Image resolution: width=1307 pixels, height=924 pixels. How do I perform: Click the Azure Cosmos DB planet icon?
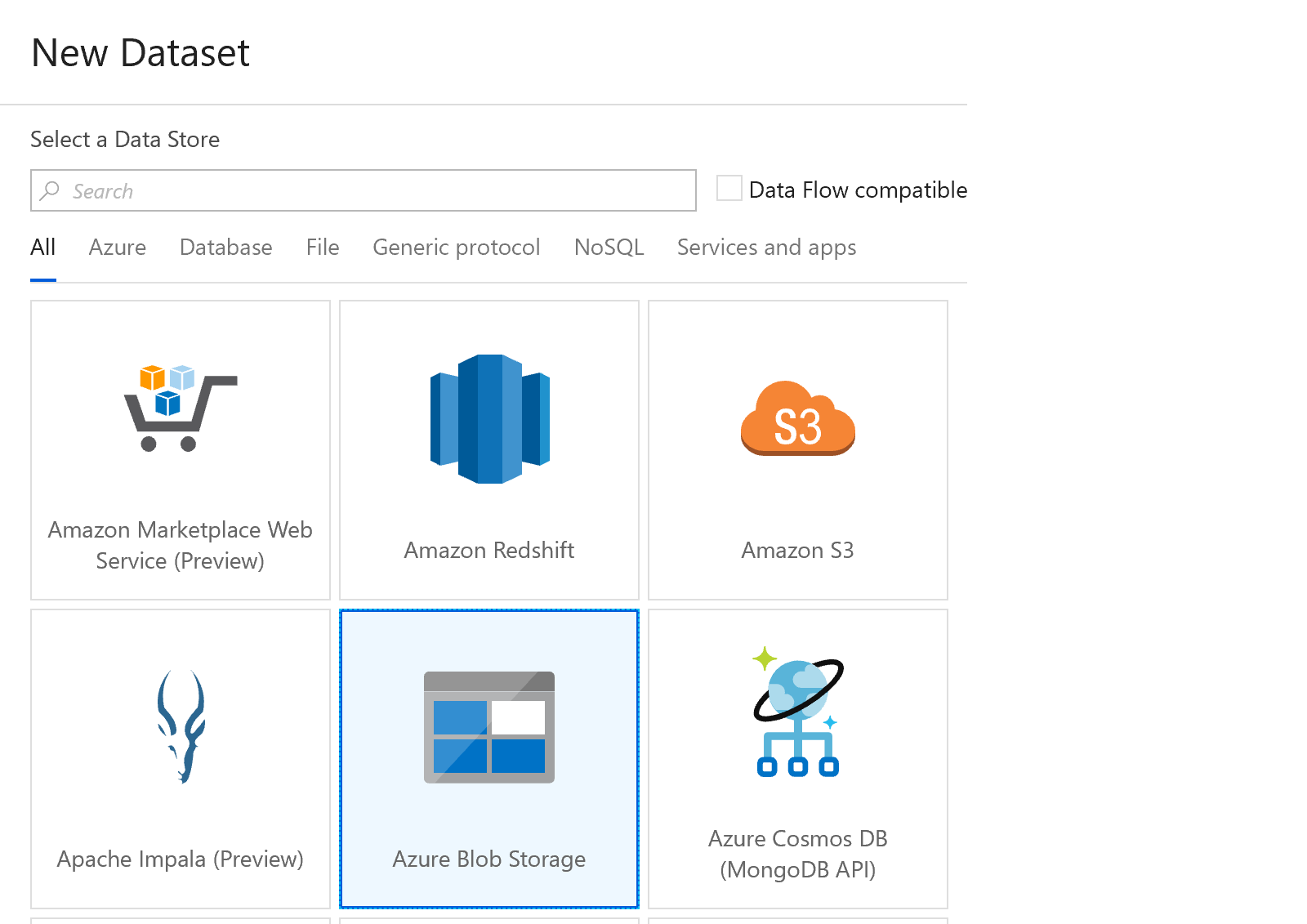[x=797, y=712]
